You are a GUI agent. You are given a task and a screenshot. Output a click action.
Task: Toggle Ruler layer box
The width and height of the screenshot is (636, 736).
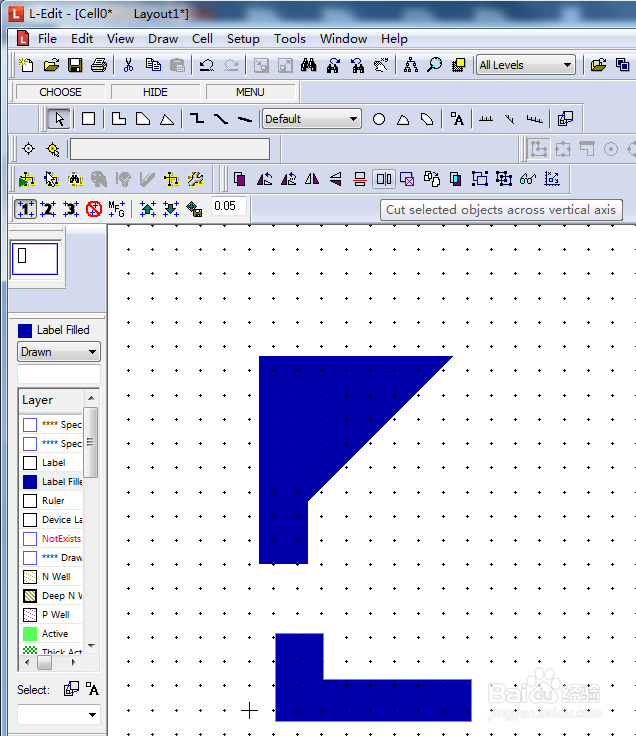30,501
